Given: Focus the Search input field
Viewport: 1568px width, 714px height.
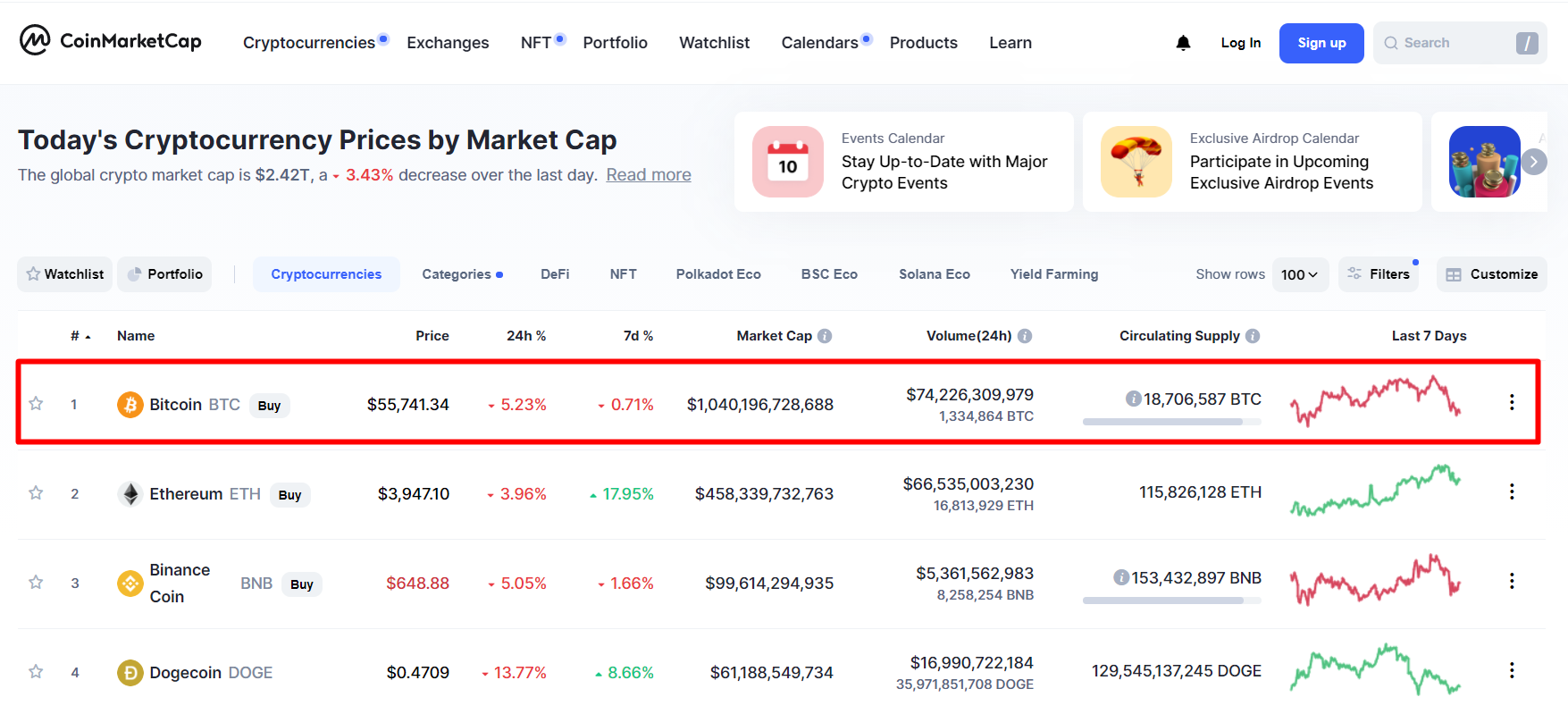Looking at the screenshot, I should tap(1460, 43).
